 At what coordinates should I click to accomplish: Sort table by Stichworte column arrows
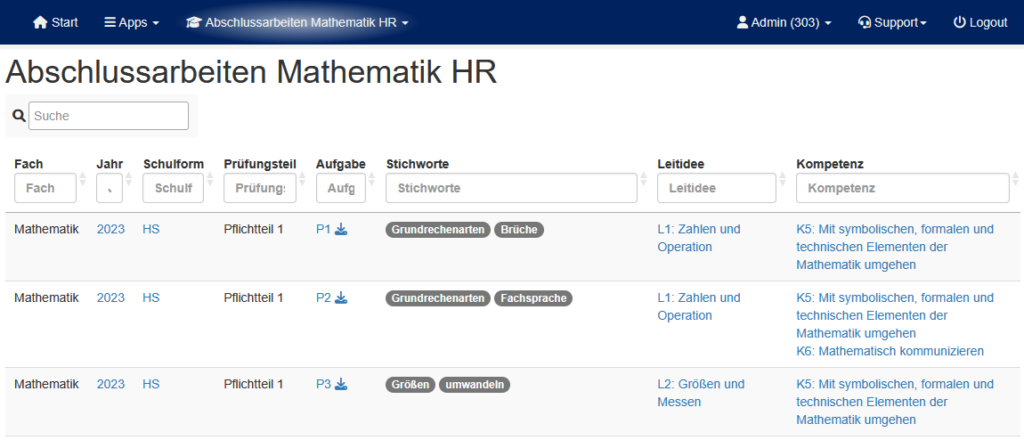[644, 179]
